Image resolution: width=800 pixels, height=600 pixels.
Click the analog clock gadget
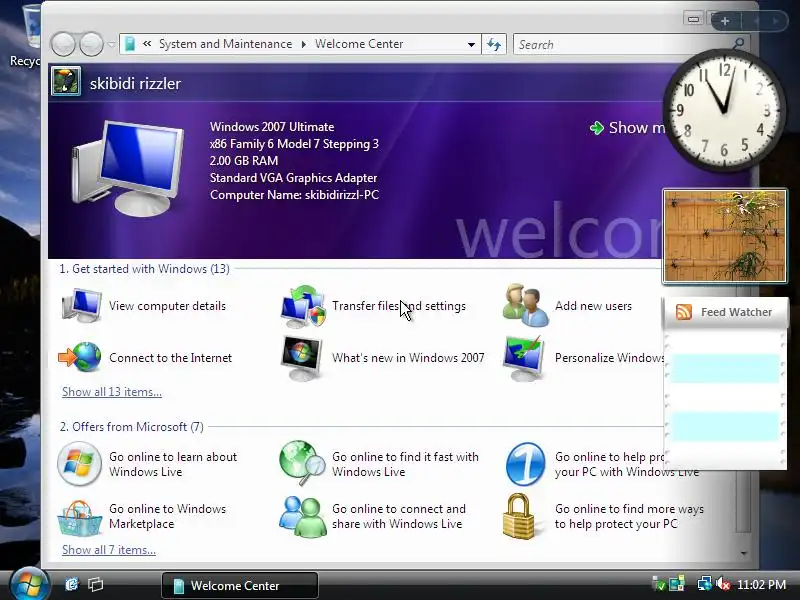coord(723,109)
